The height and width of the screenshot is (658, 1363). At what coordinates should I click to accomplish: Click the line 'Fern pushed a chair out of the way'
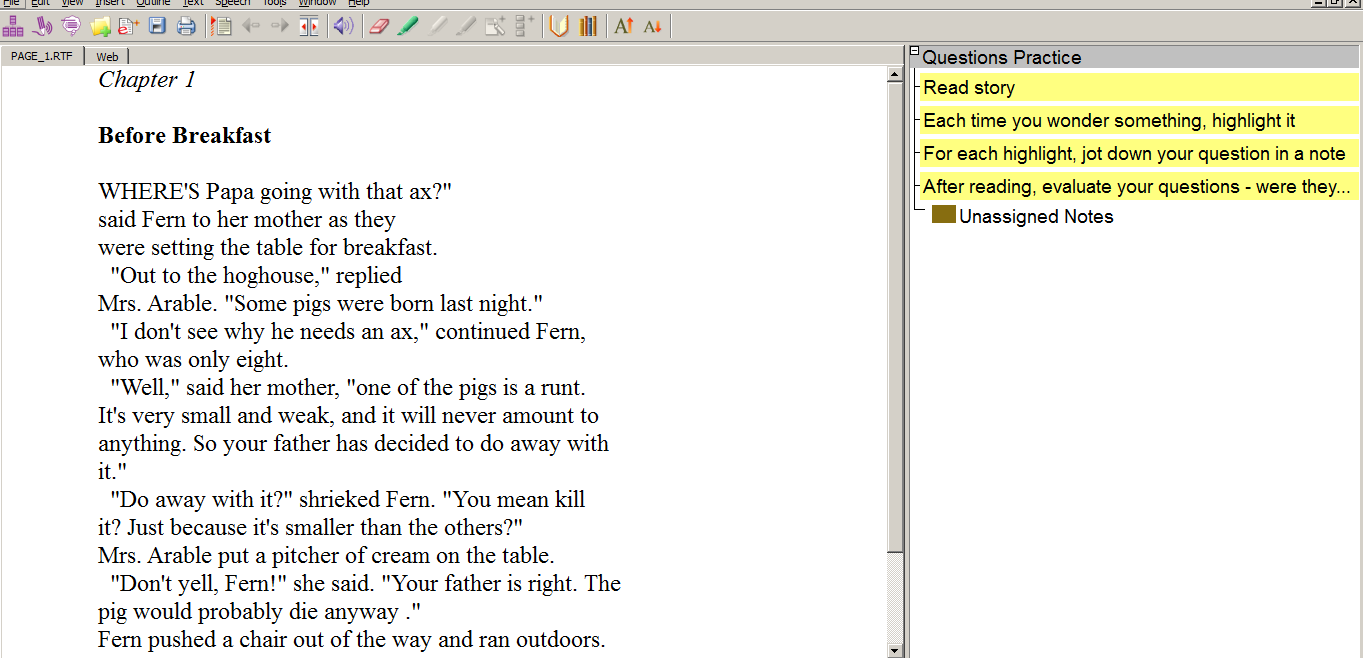tap(352, 640)
